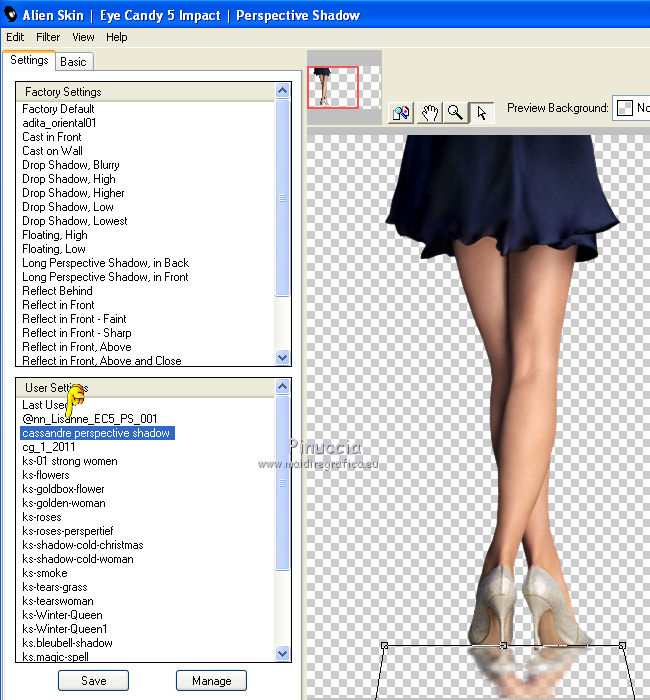The width and height of the screenshot is (650, 700).
Task: Select Long Perspective Shadow, in Front
Action: coord(105,277)
